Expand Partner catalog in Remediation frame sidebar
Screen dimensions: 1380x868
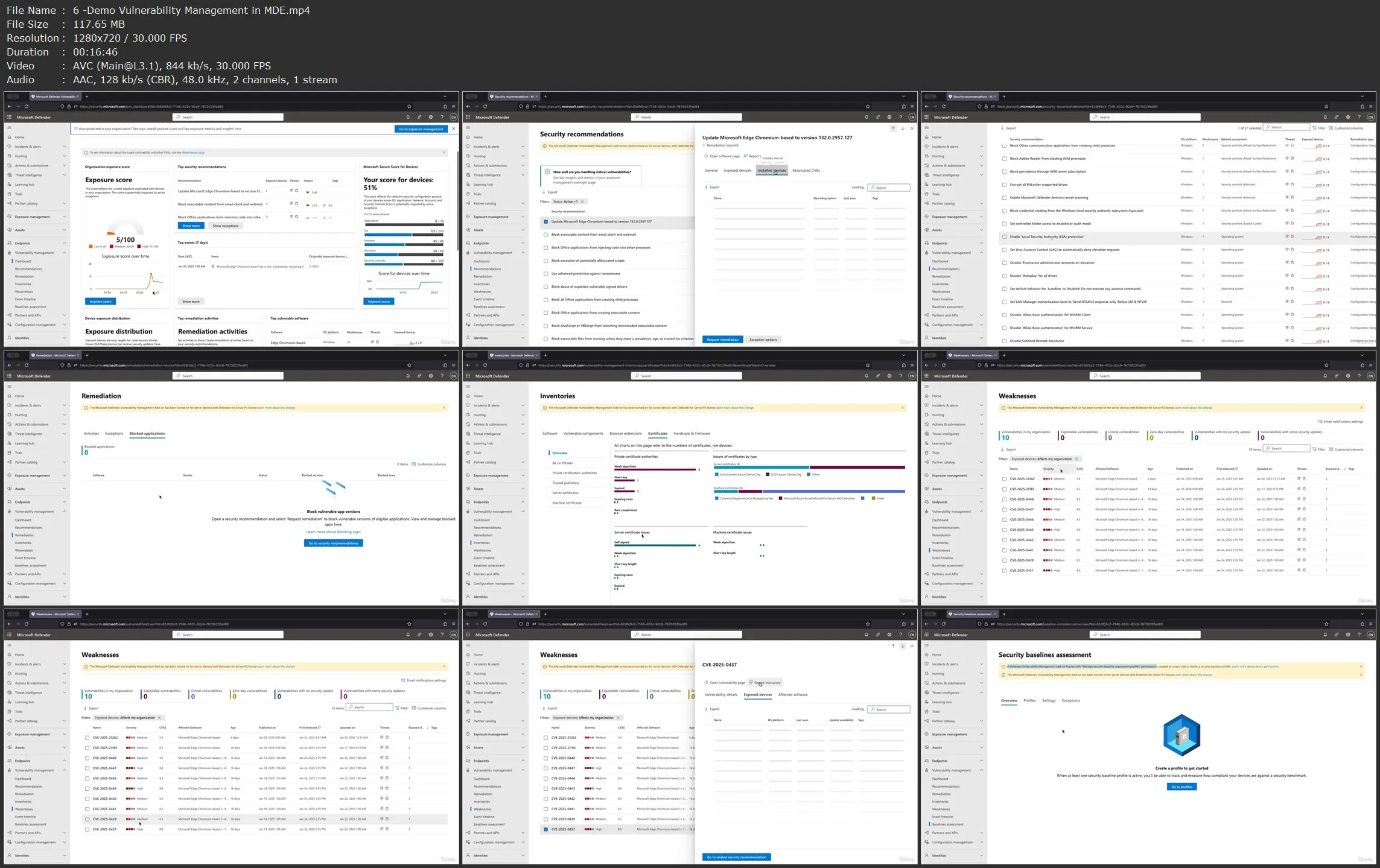65,462
